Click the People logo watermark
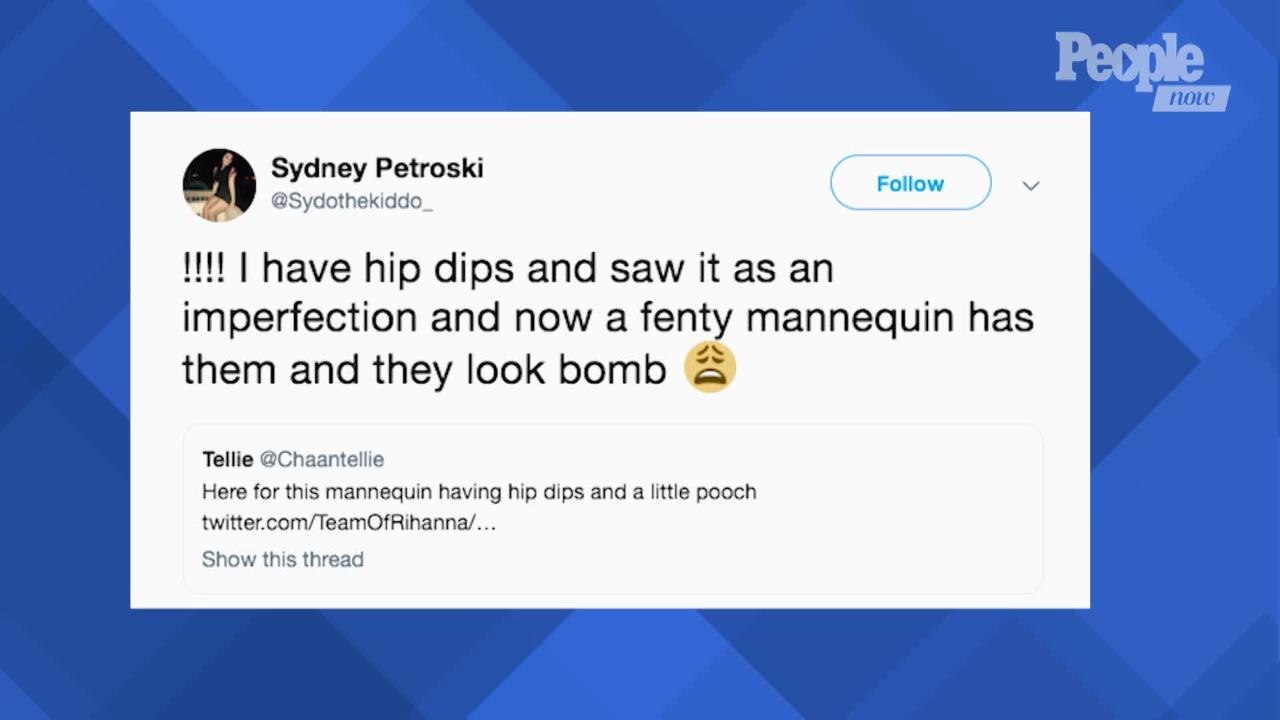Image resolution: width=1280 pixels, height=720 pixels. 1129,61
